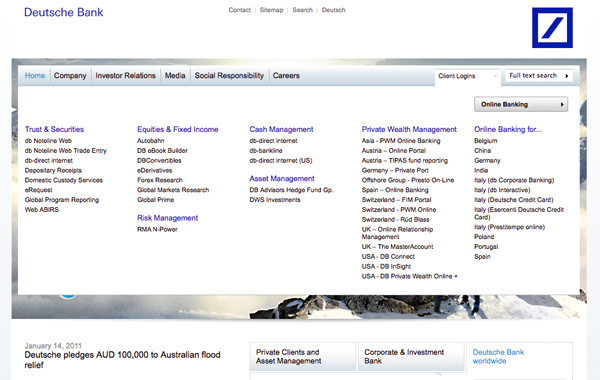Open Depositary Receipts link
The image size is (600, 380).
point(53,170)
